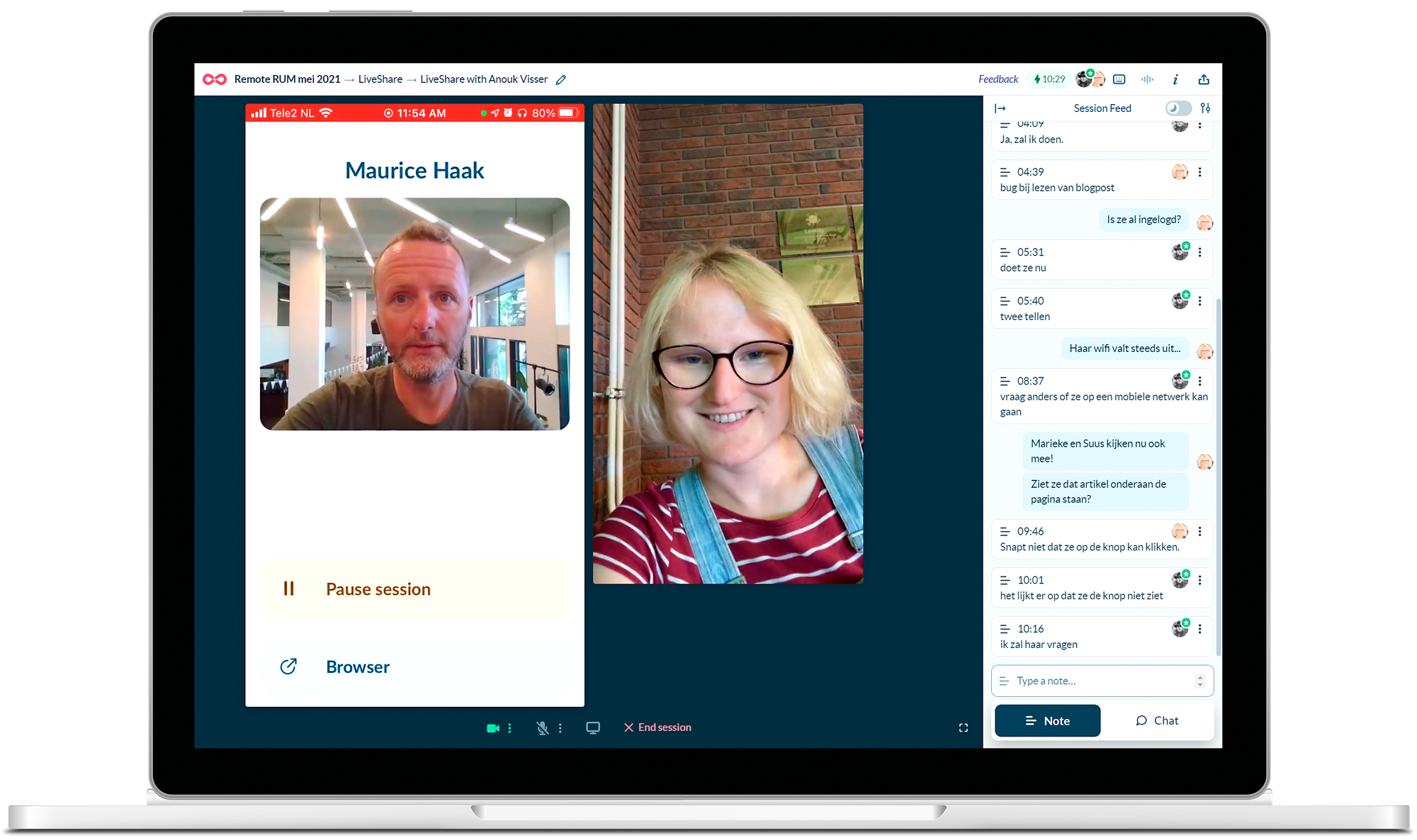Turn off the camera
1417x840 pixels.
pyautogui.click(x=493, y=728)
